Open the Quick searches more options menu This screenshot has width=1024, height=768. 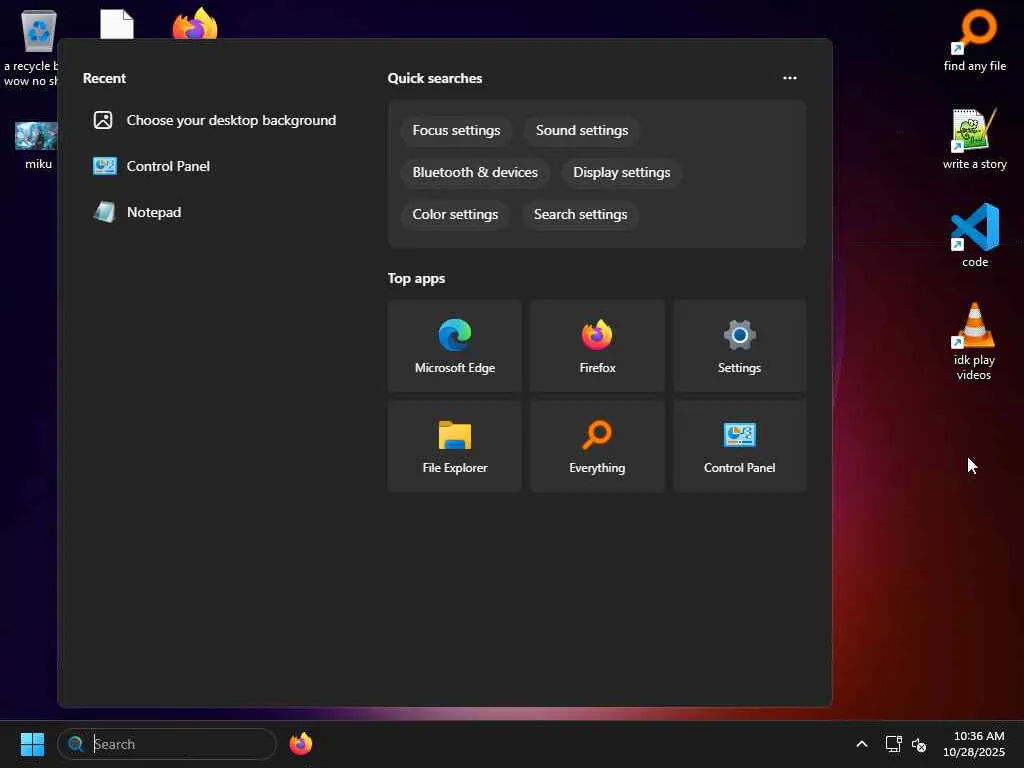tap(790, 78)
